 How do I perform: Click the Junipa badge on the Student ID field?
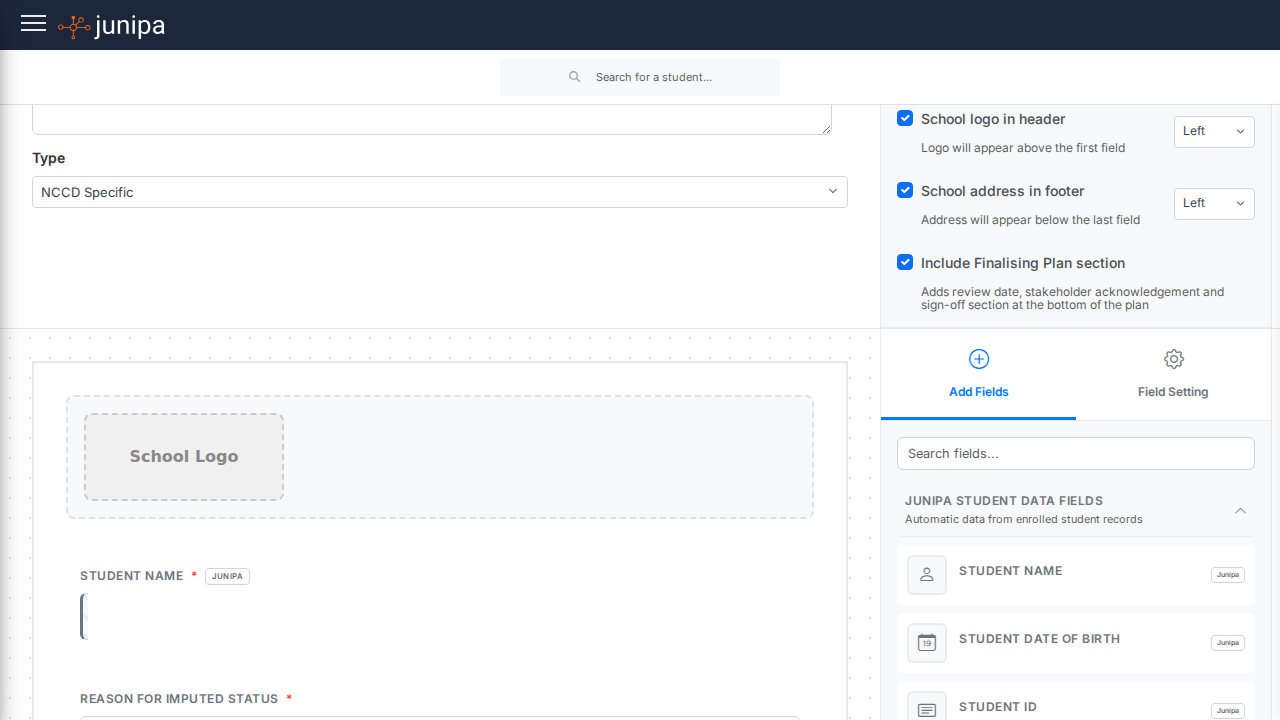(x=1228, y=711)
